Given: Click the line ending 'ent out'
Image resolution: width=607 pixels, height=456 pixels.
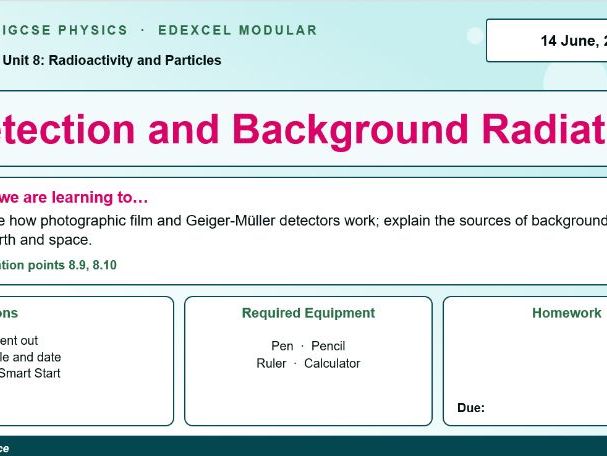Looking at the screenshot, I should [19, 341].
